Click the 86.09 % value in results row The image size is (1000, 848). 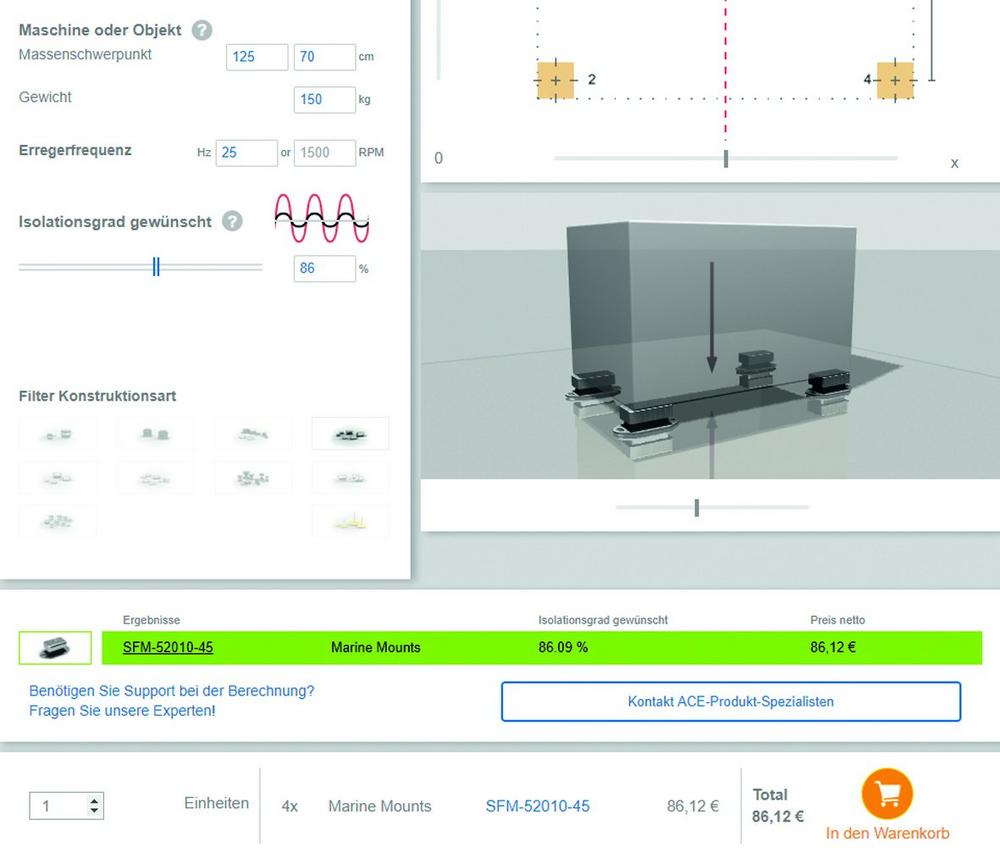point(563,647)
